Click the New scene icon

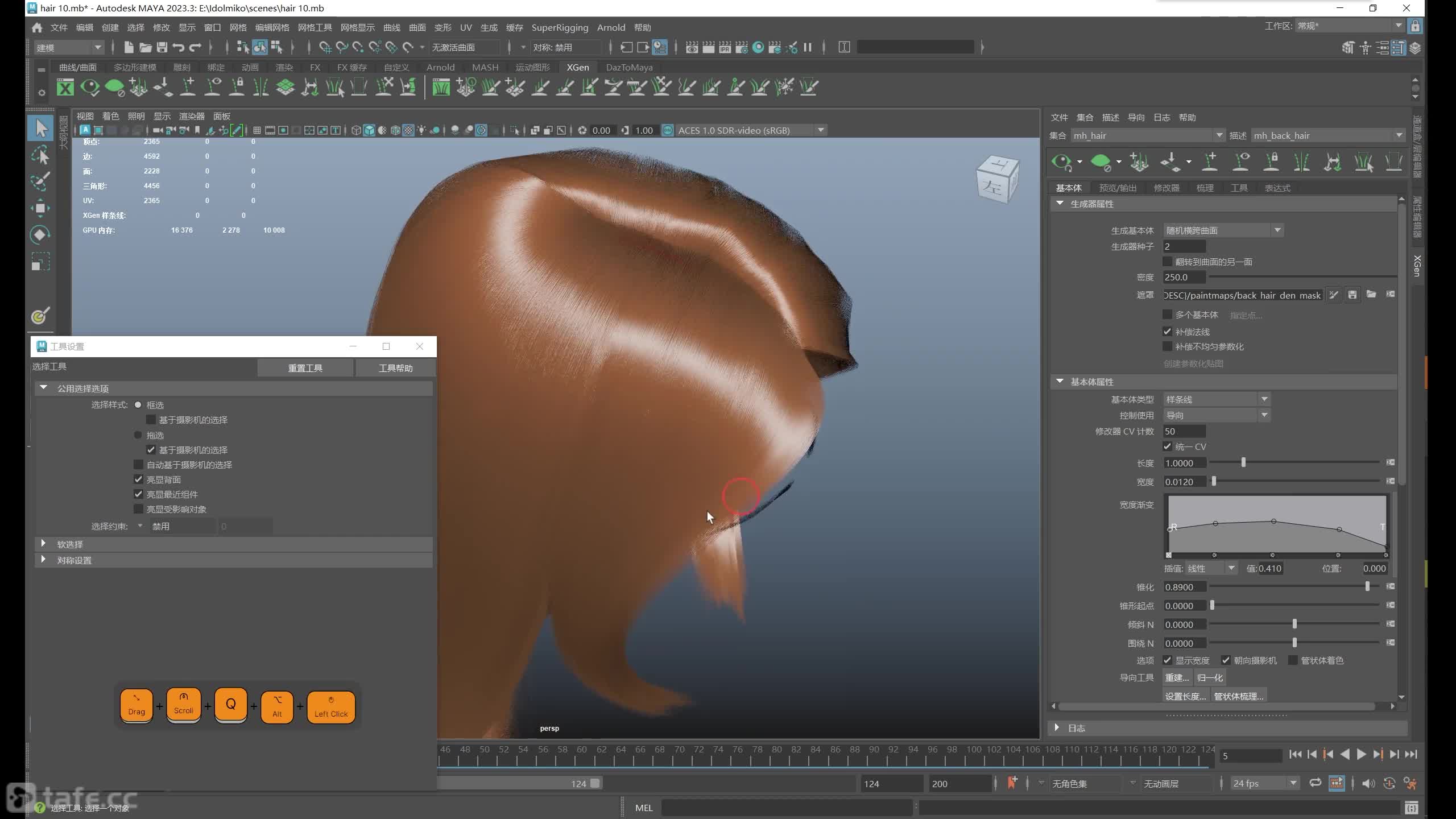(x=129, y=47)
